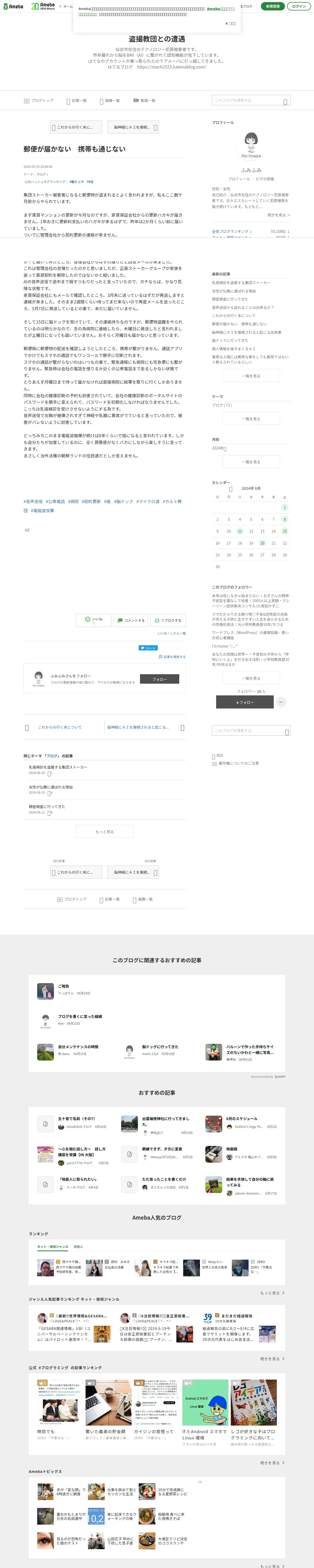Click the いいね like button
The height and width of the screenshot is (1568, 314).
point(94,620)
